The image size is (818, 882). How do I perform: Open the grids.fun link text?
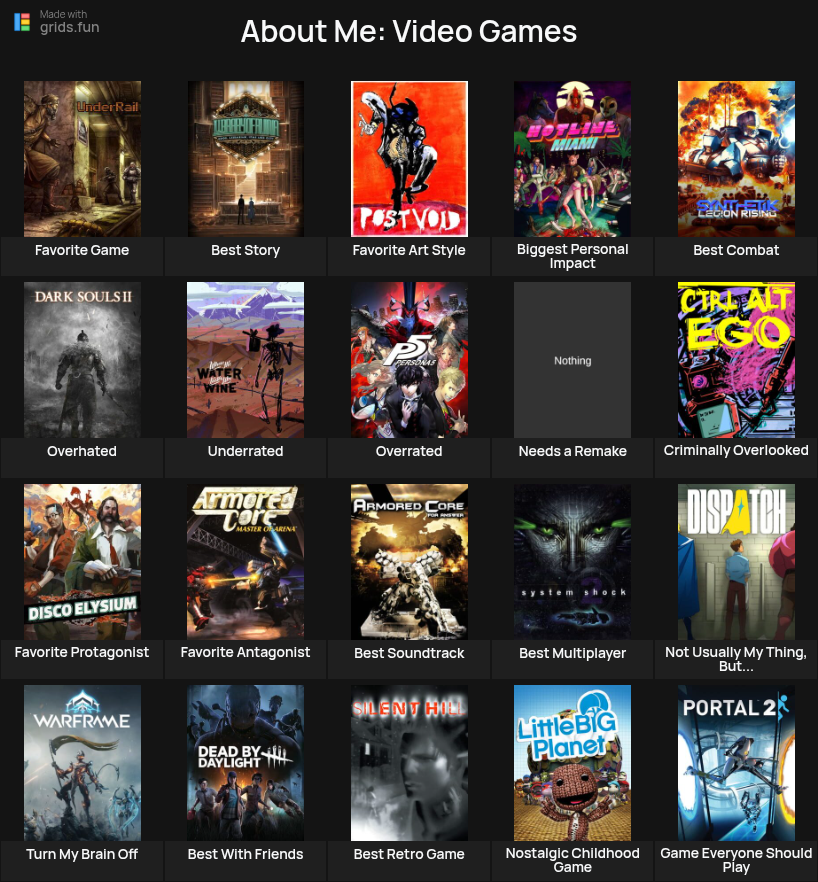pos(69,27)
